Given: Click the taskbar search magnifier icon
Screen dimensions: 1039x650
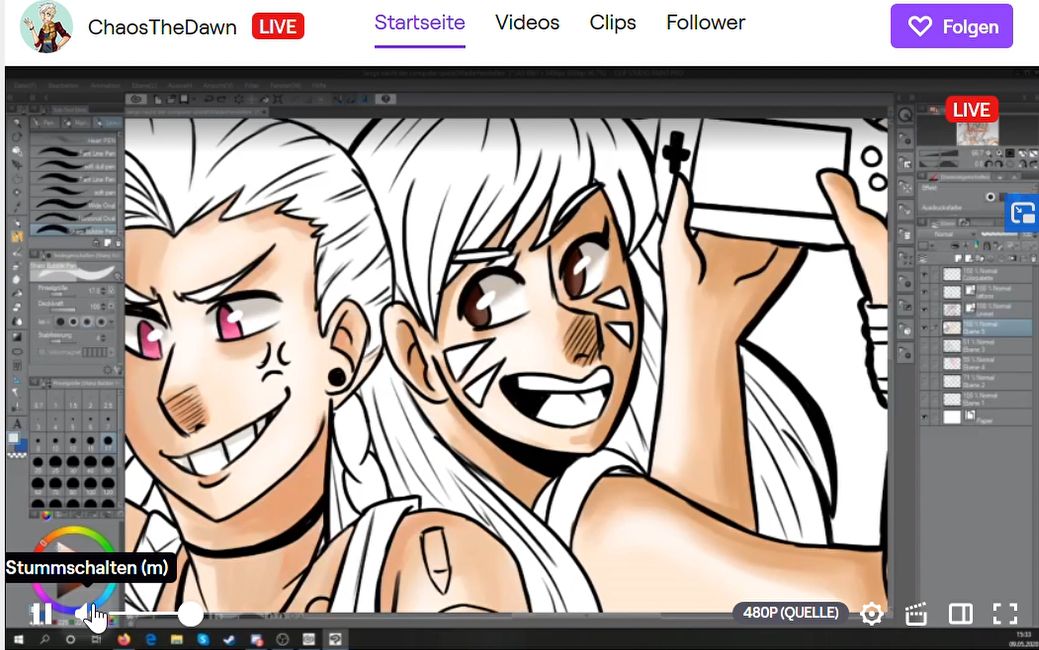Looking at the screenshot, I should [44, 639].
